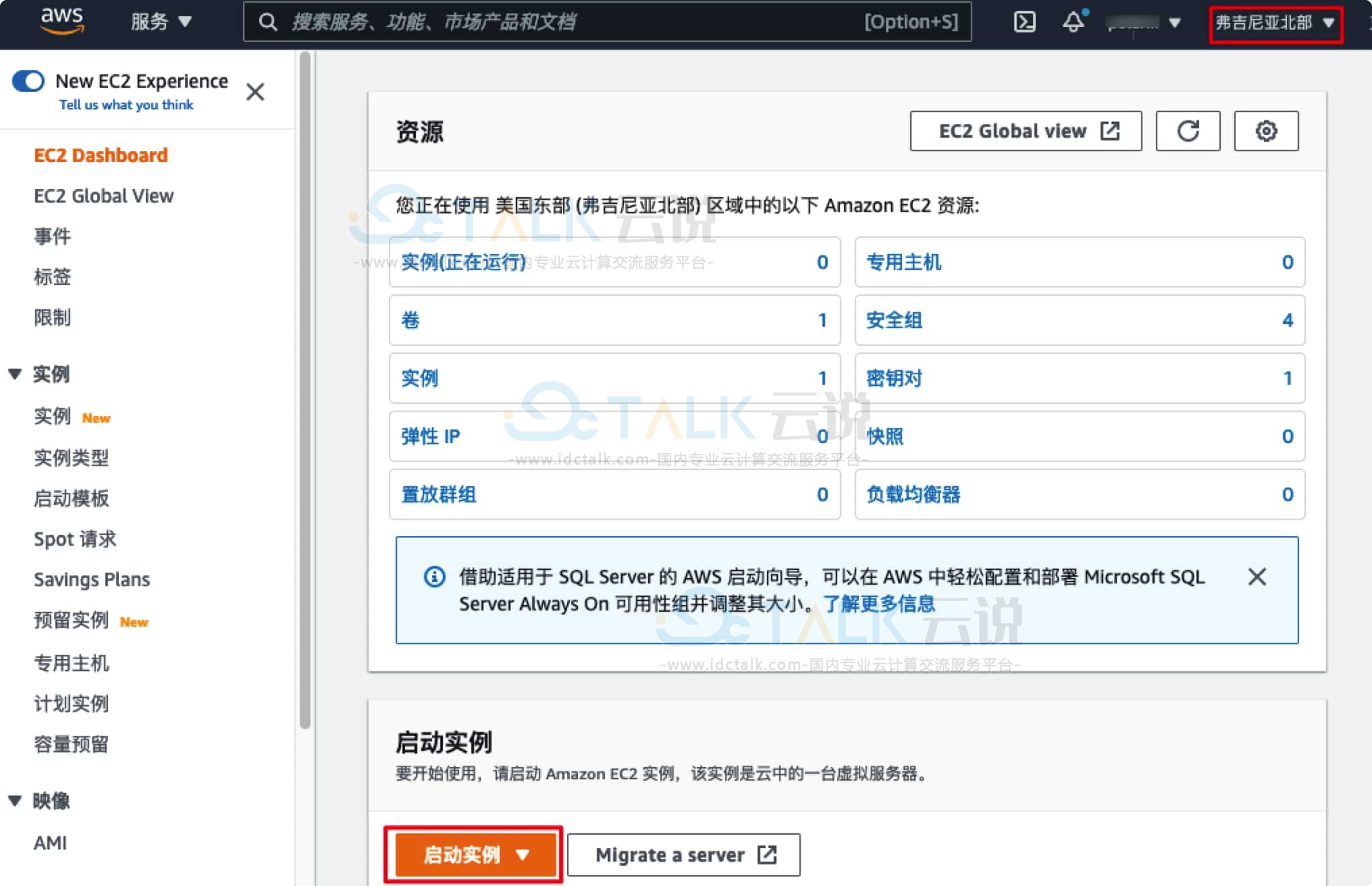Open AMI in sidebar
This screenshot has height=886, width=1372.
[x=51, y=843]
